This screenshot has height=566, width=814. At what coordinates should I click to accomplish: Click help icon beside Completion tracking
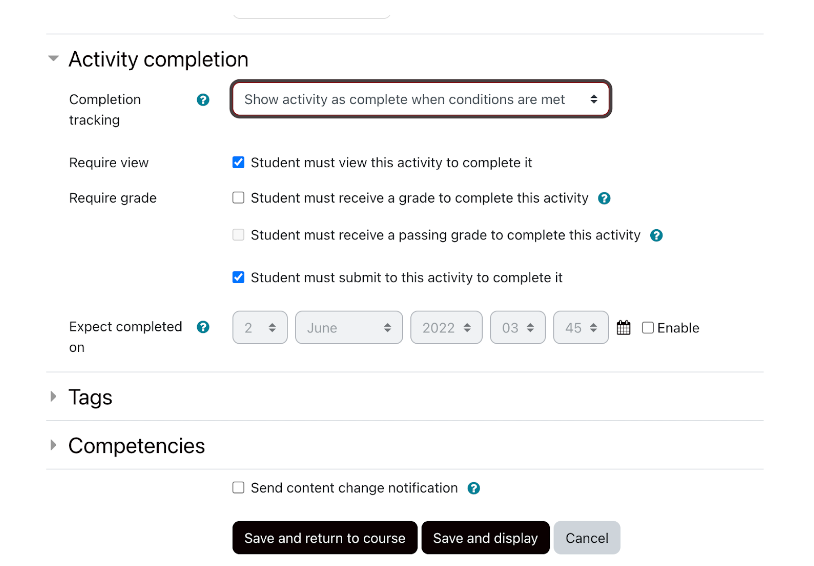click(203, 100)
